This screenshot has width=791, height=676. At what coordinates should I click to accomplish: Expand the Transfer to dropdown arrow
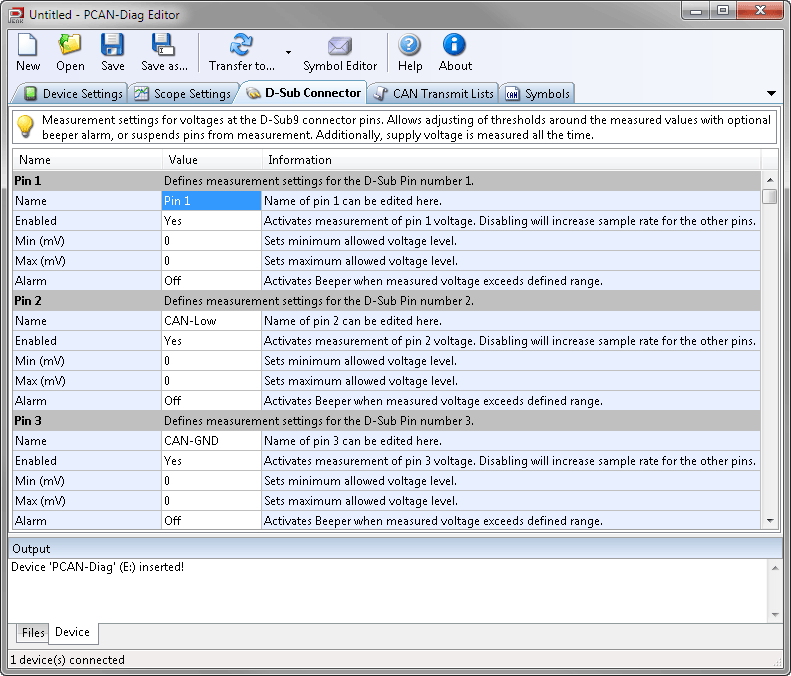click(288, 53)
